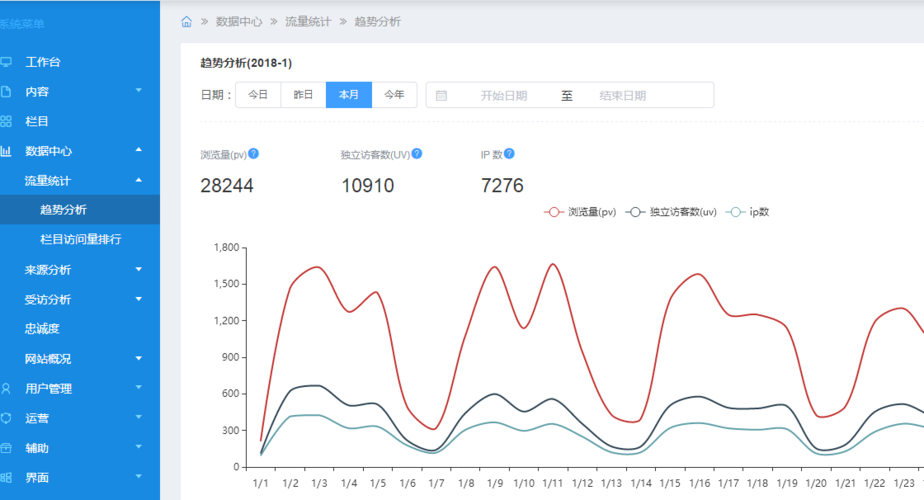The width and height of the screenshot is (924, 500).
Task: Select the 昨日 date filter
Action: [303, 95]
